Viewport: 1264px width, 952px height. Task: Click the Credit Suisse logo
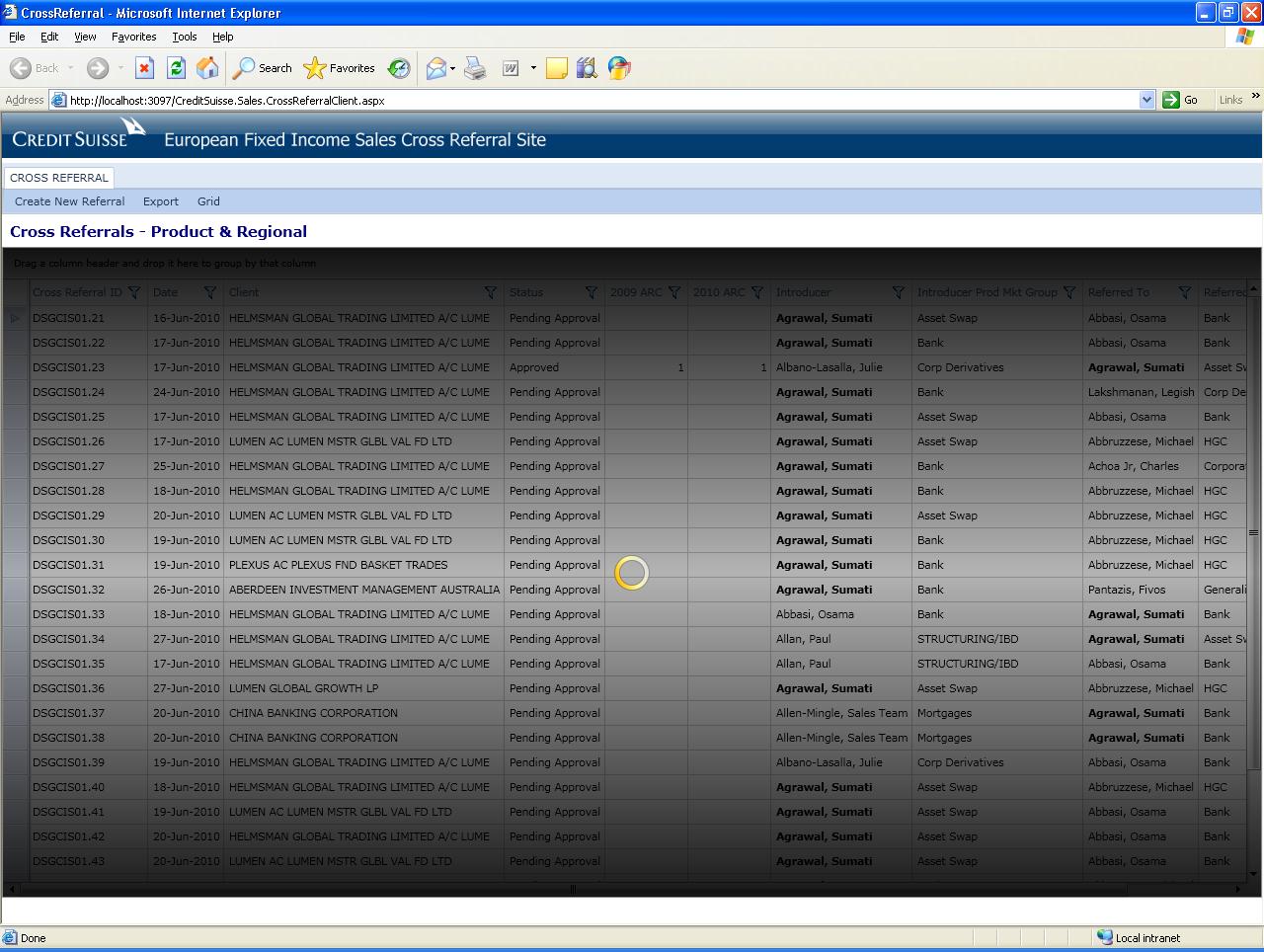pyautogui.click(x=79, y=134)
